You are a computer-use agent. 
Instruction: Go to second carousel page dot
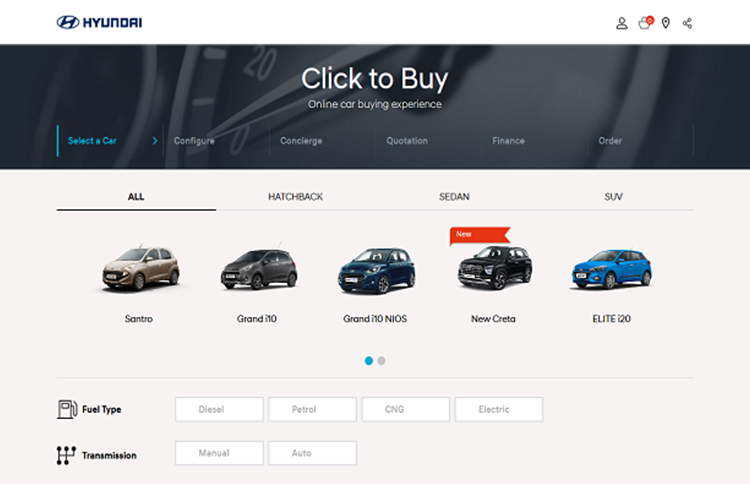pyautogui.click(x=381, y=361)
